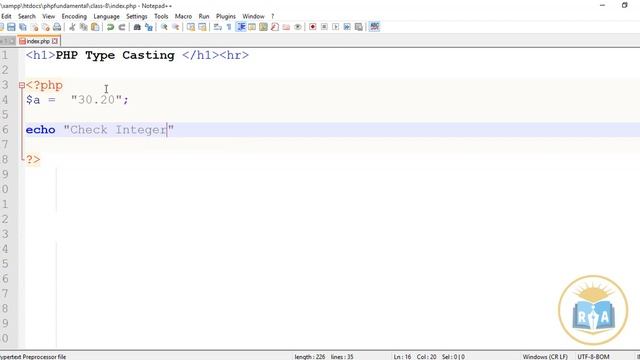The image size is (640, 360).
Task: Click the "30.20" string on line 4
Action: click(x=96, y=100)
